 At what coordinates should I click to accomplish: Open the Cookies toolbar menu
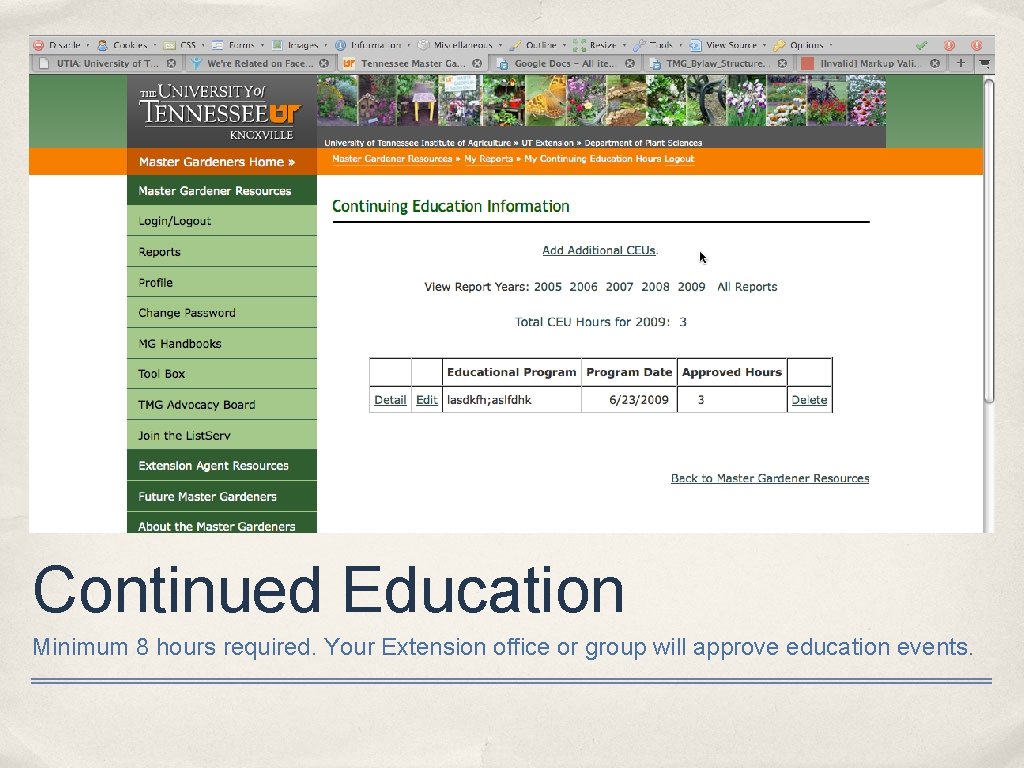(x=127, y=45)
